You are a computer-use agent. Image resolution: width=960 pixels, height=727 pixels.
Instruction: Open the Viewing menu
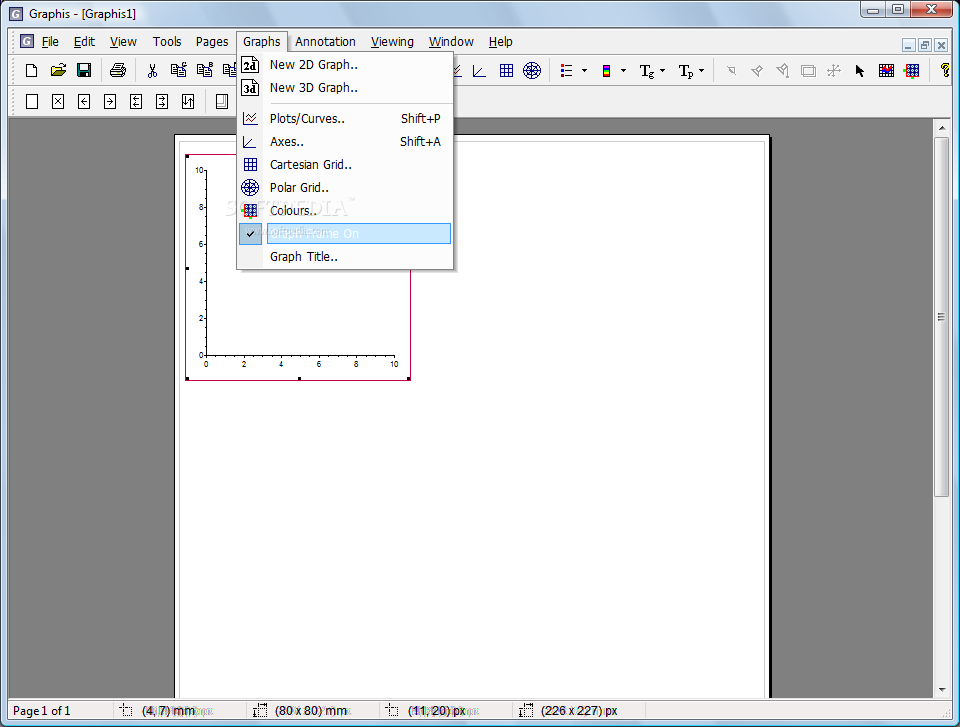coord(392,42)
